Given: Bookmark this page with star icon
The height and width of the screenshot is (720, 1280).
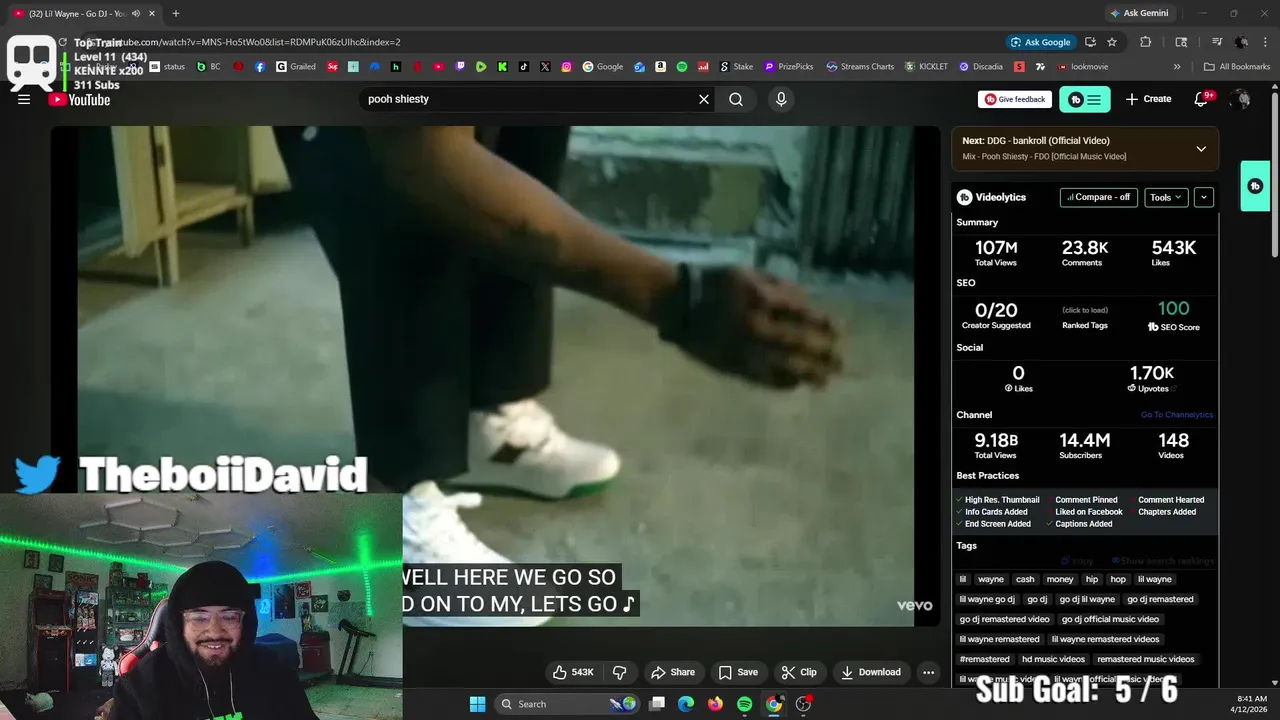Looking at the screenshot, I should coord(1111,42).
